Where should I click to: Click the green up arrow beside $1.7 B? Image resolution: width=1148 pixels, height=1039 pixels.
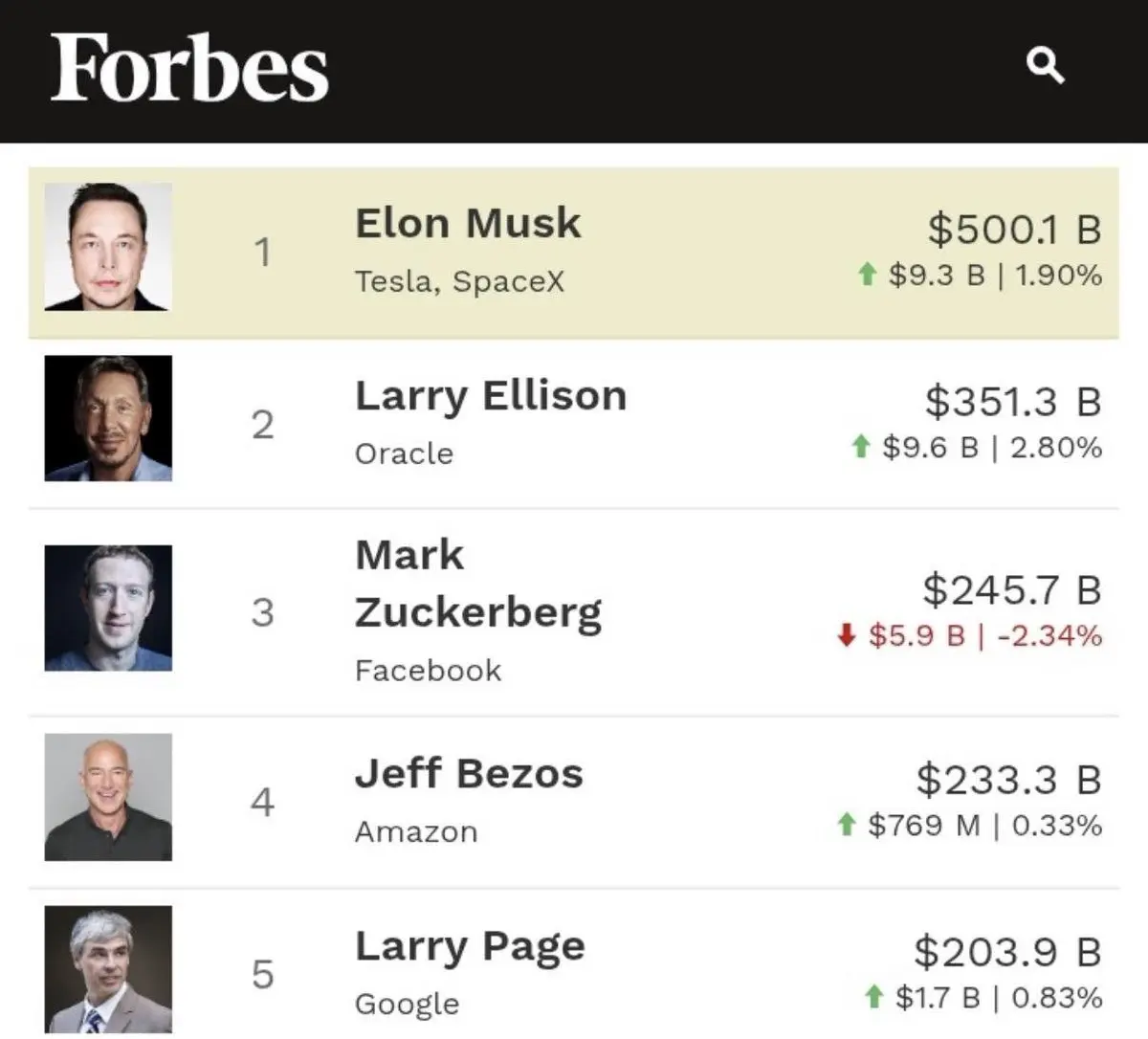[872, 998]
